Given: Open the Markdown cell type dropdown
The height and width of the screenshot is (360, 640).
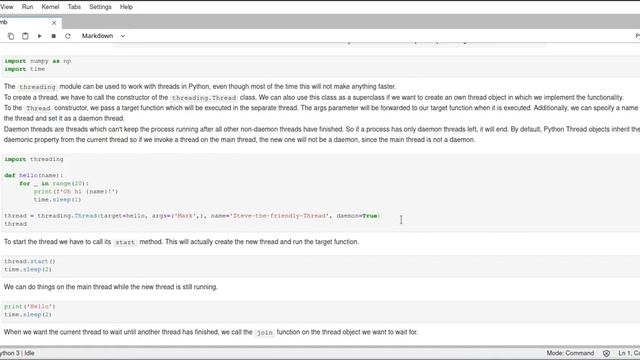Looking at the screenshot, I should click(x=103, y=36).
